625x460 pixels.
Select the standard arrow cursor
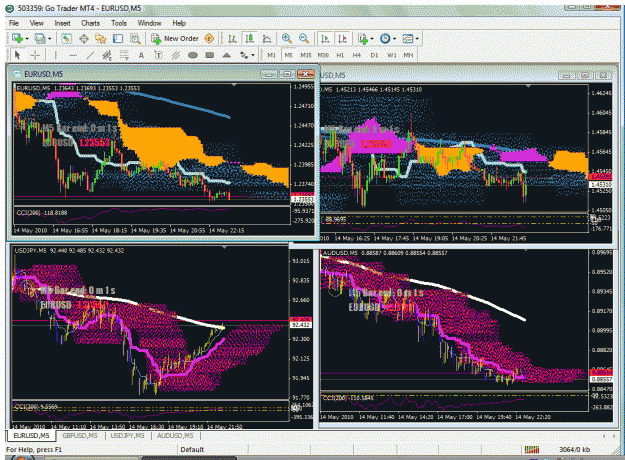pyautogui.click(x=17, y=55)
